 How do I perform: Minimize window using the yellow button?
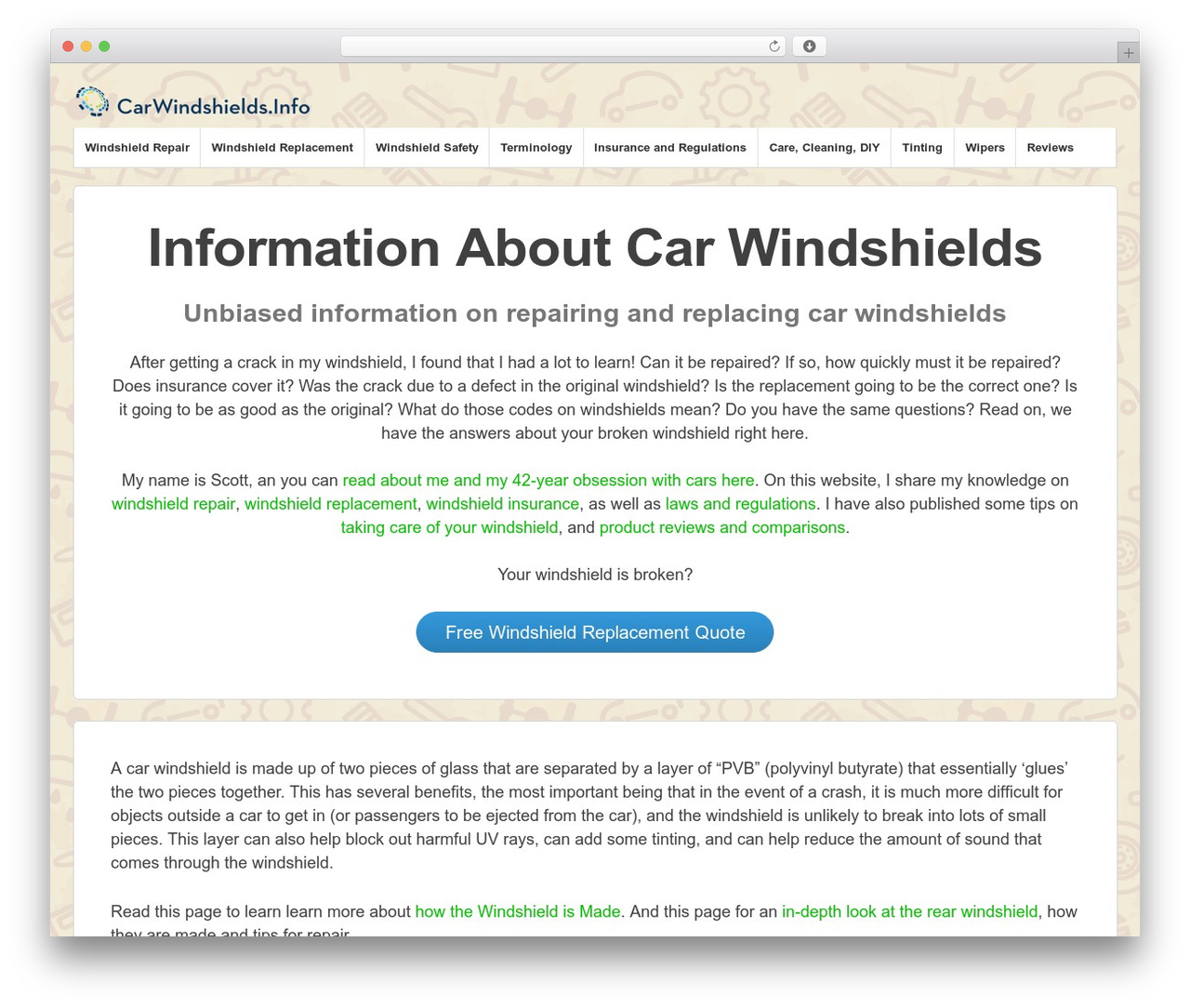click(x=86, y=46)
